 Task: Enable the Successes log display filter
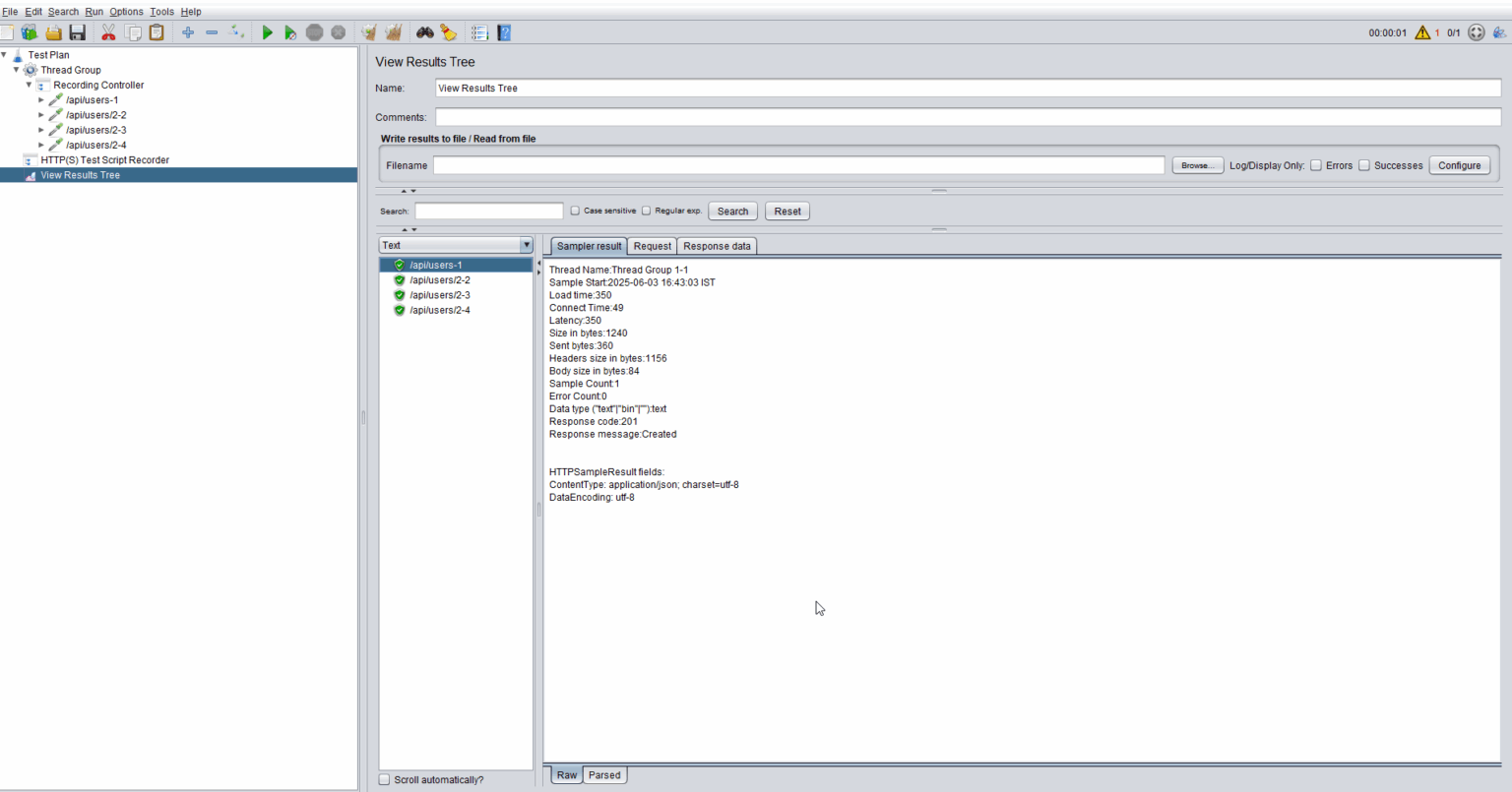(1364, 165)
